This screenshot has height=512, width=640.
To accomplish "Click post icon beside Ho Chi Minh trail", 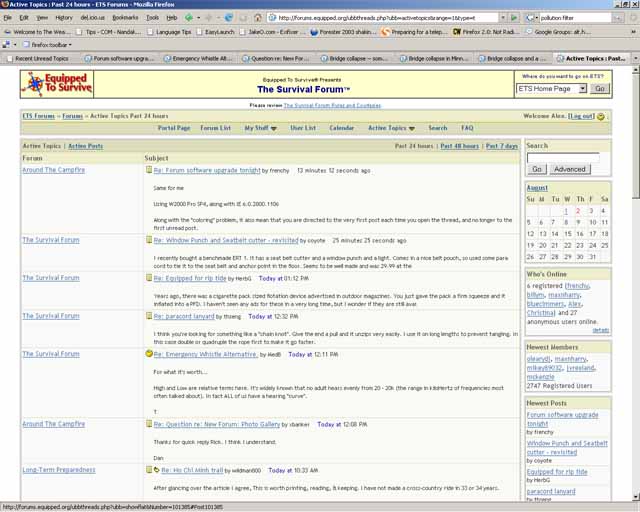I will pos(149,470).
